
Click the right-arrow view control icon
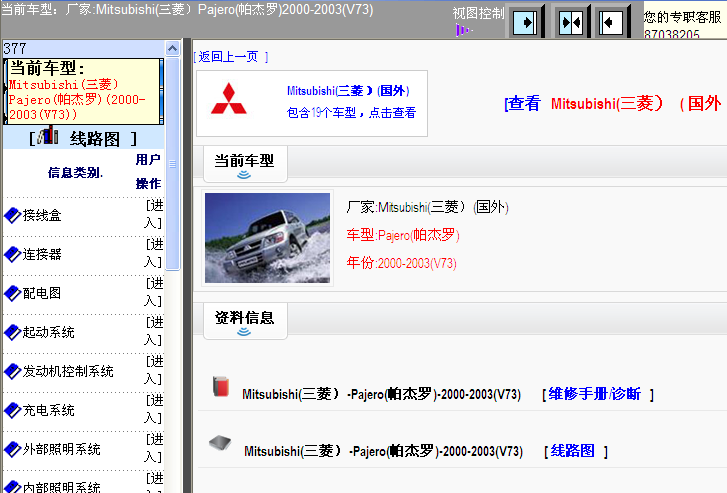click(x=525, y=22)
